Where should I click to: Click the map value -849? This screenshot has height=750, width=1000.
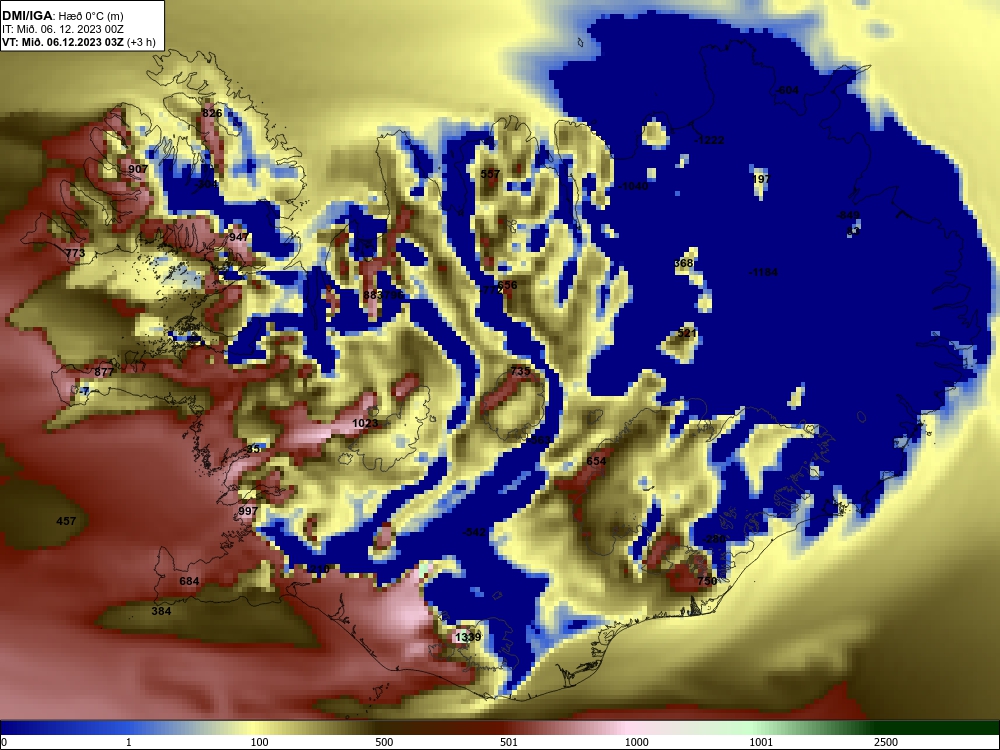click(x=849, y=216)
